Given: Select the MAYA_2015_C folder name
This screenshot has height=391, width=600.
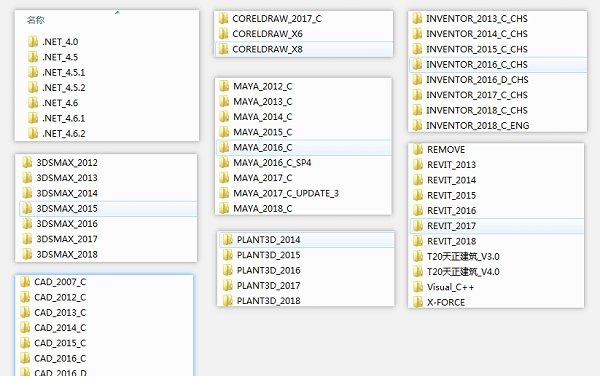Looking at the screenshot, I should [x=263, y=132].
